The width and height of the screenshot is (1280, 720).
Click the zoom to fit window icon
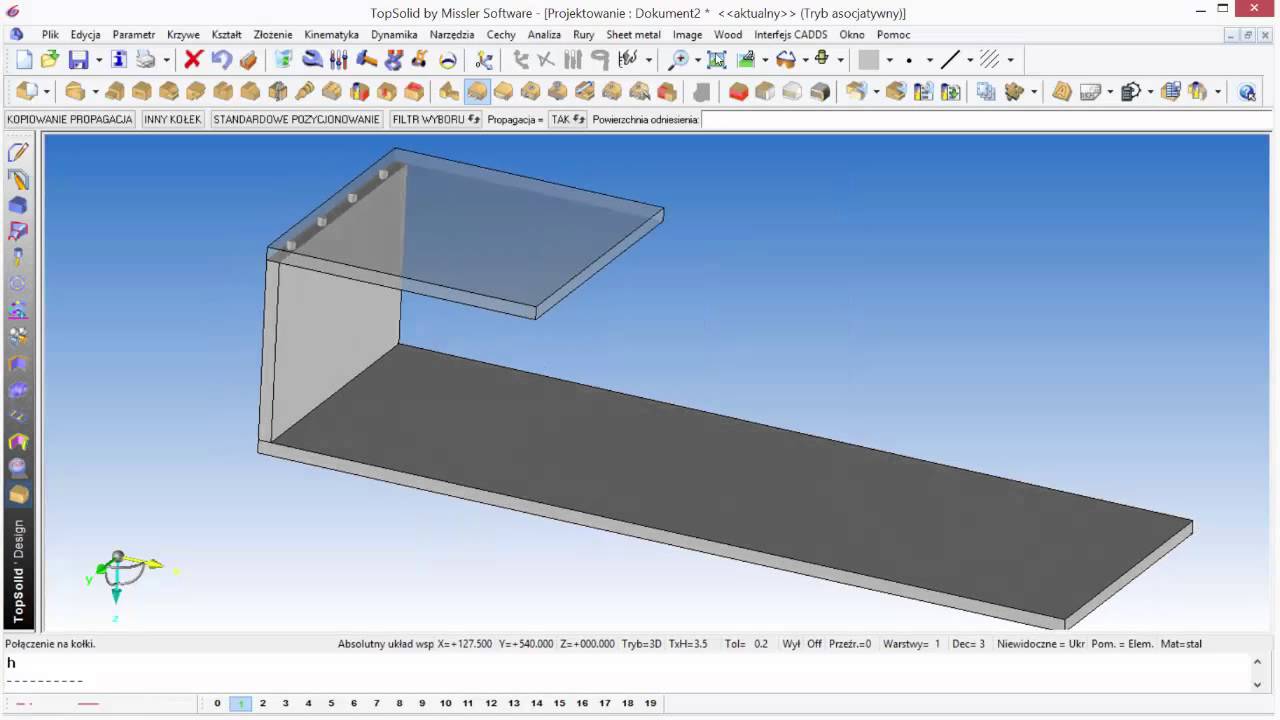click(x=717, y=60)
